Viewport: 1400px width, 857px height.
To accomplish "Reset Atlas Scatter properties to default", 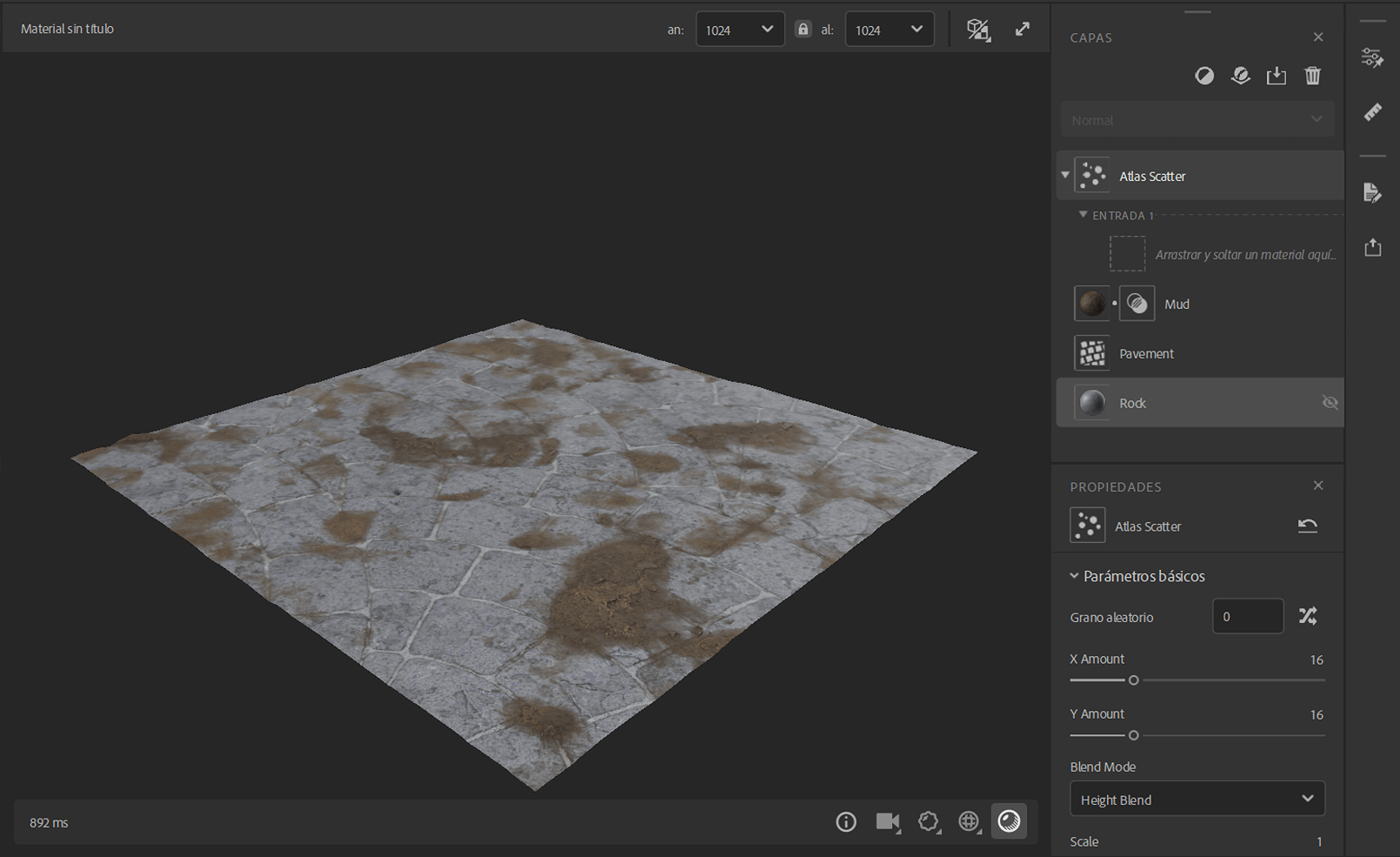I will 1307,526.
